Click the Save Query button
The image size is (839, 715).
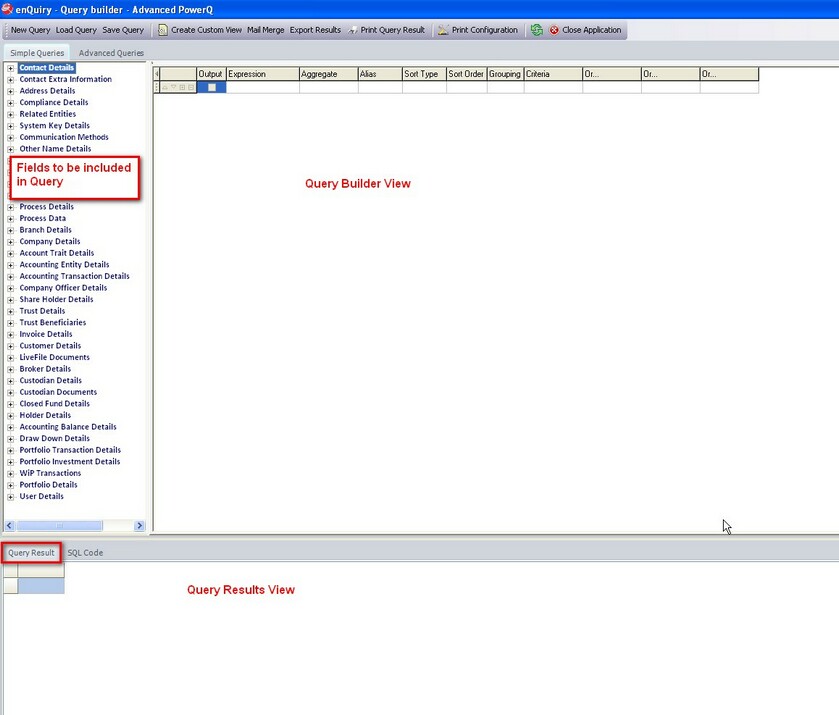click(123, 30)
